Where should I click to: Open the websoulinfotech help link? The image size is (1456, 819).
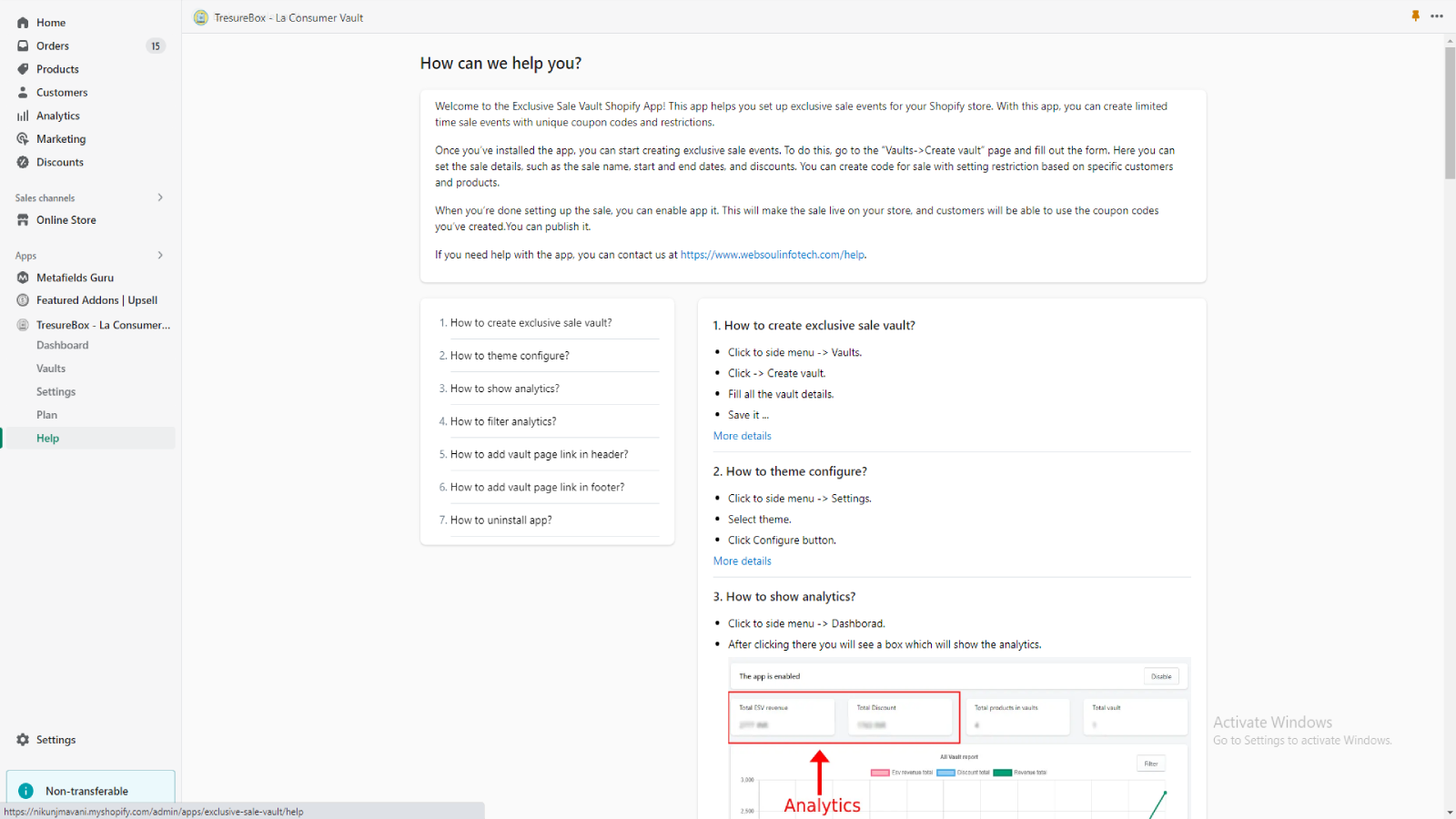(772, 255)
